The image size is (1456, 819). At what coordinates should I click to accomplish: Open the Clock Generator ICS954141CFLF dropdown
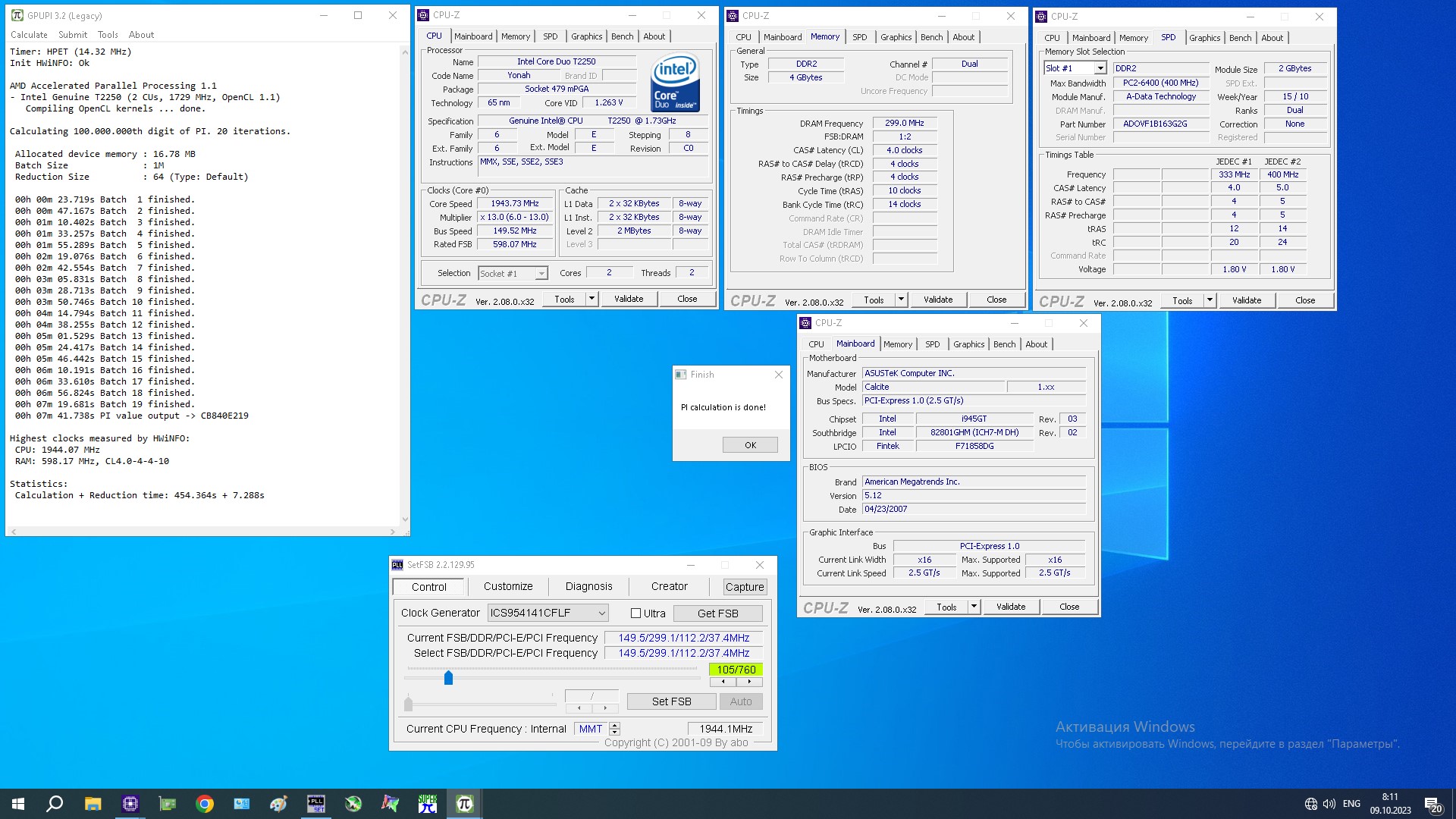548,613
